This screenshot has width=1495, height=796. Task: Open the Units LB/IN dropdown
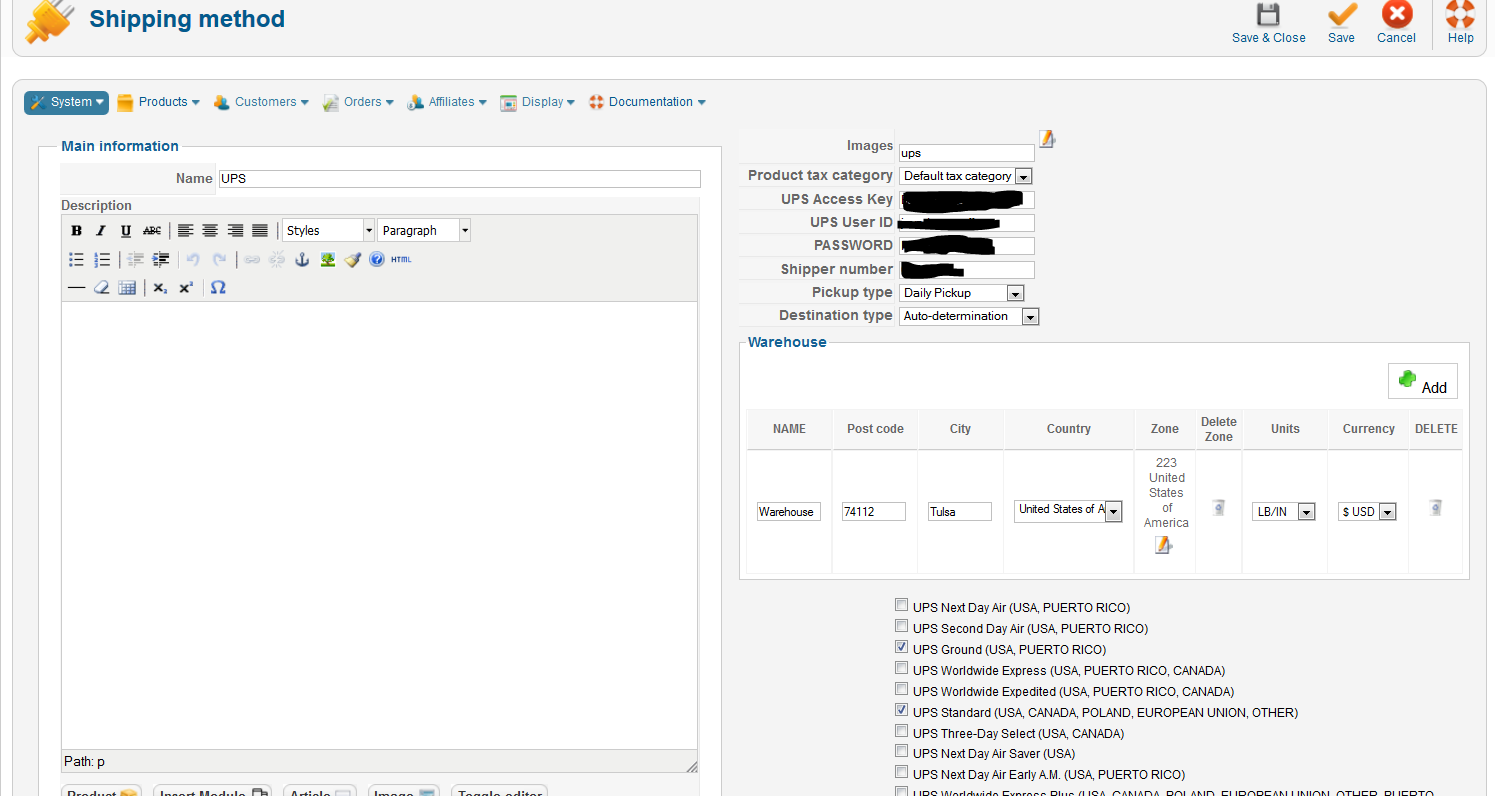pos(1284,512)
